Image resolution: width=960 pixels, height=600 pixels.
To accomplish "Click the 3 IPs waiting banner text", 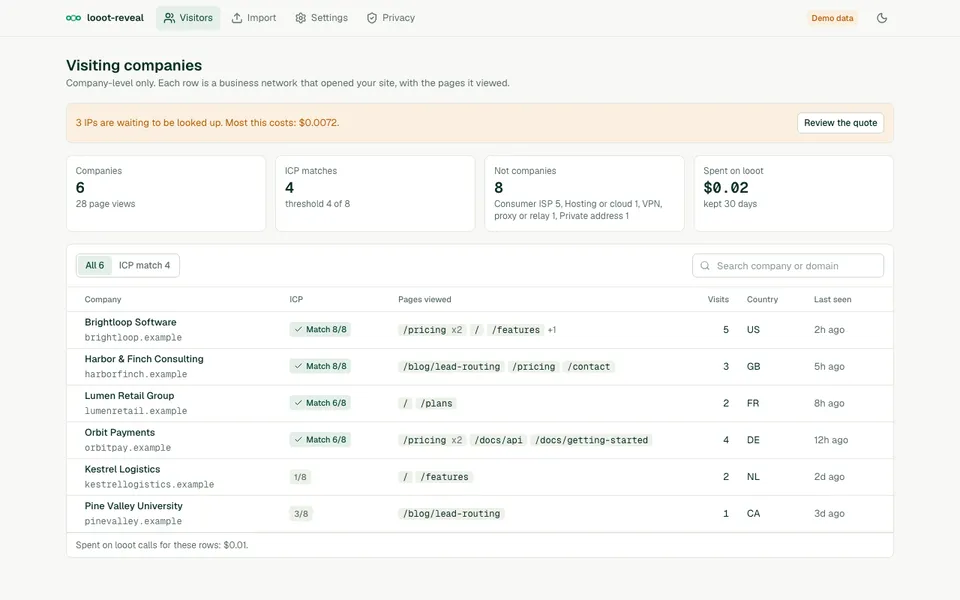I will click(207, 122).
